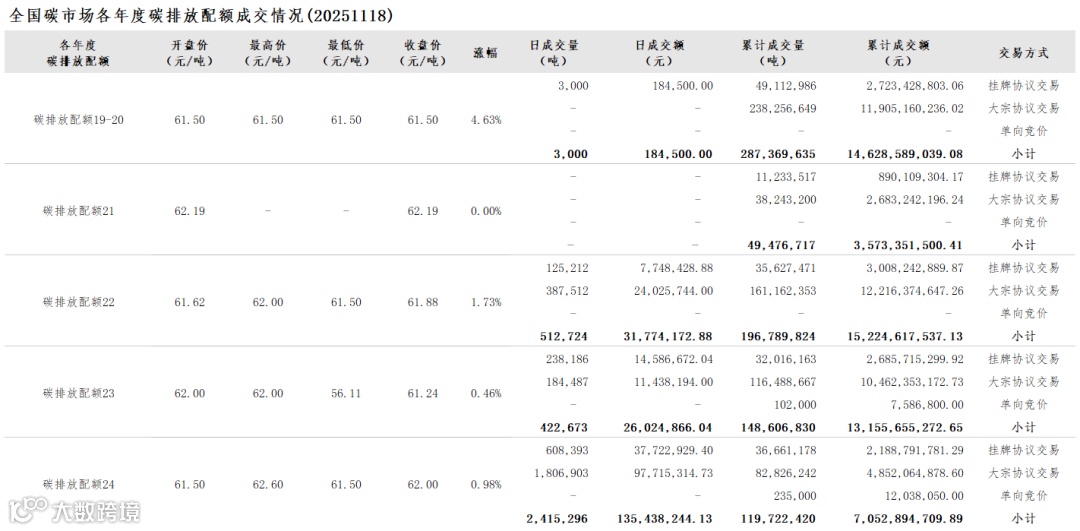Viewport: 1080px width, 531px height.
Task: Click the 碳排放配额21 row label
Action: [79, 211]
